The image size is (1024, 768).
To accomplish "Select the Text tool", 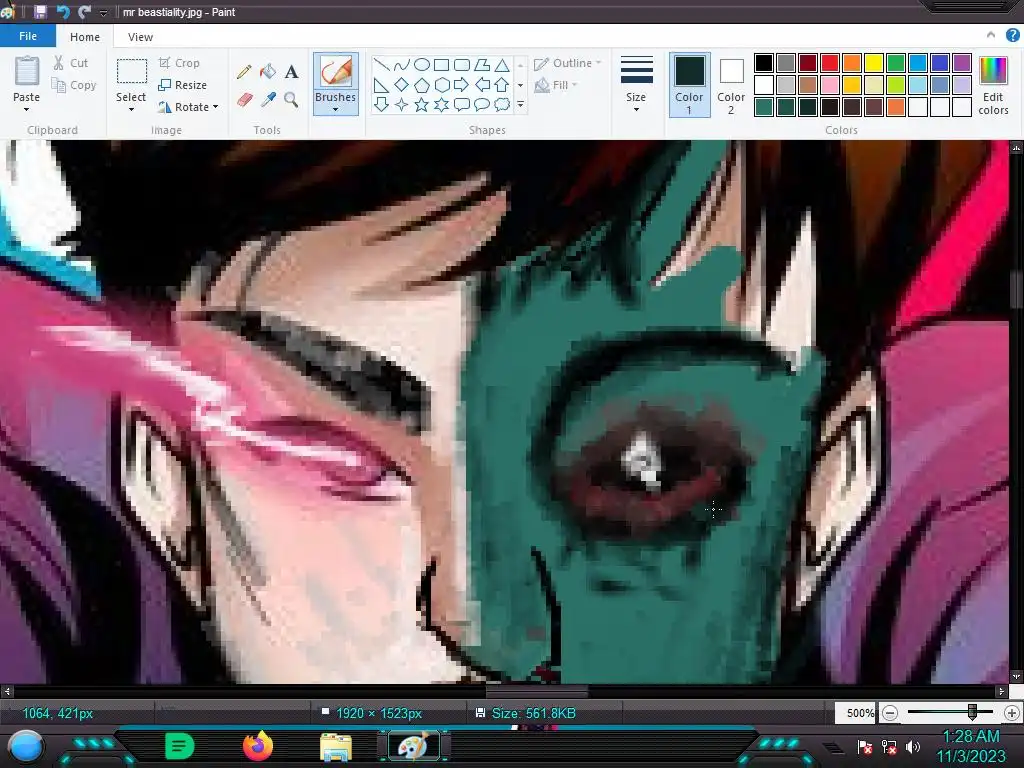I will (x=291, y=71).
